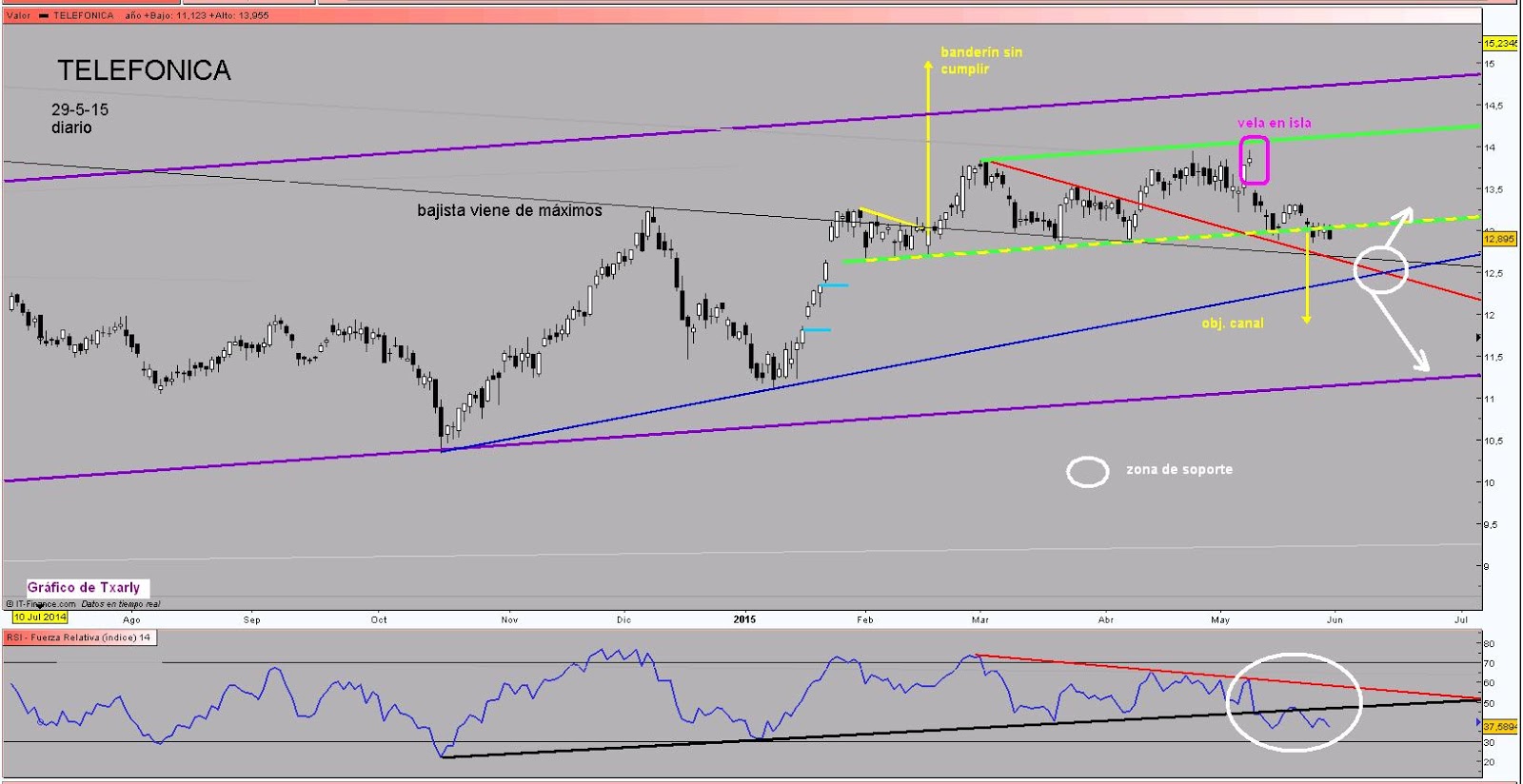Click the 'diario' timeframe annotation

coord(71,127)
